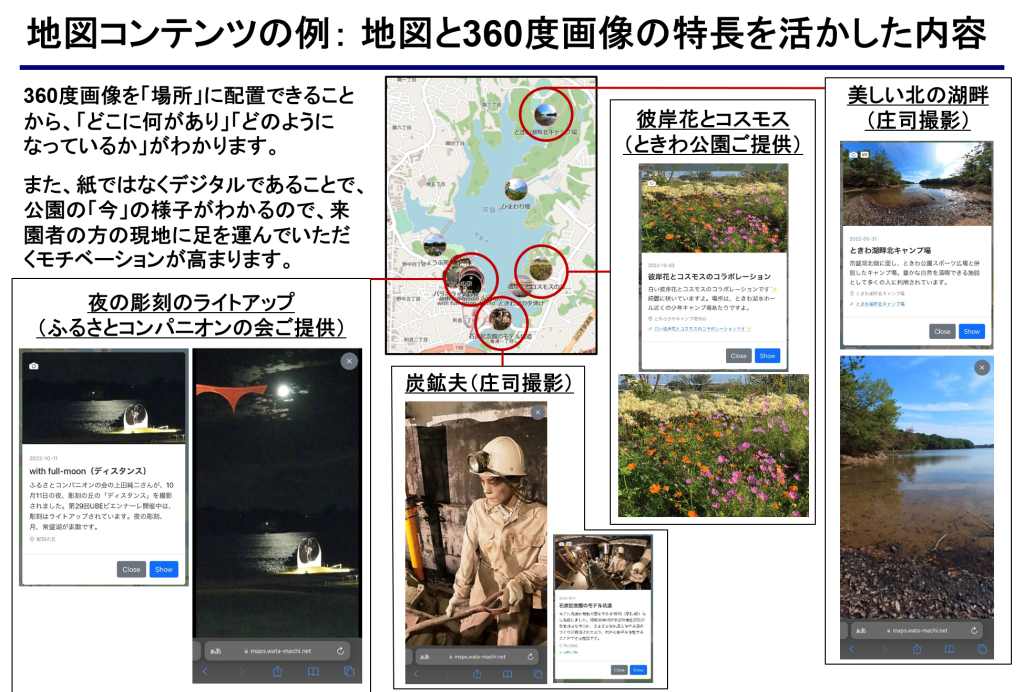The image size is (1024, 692).
Task: Close the full-moon night photo viewer
Action: pyautogui.click(x=348, y=361)
